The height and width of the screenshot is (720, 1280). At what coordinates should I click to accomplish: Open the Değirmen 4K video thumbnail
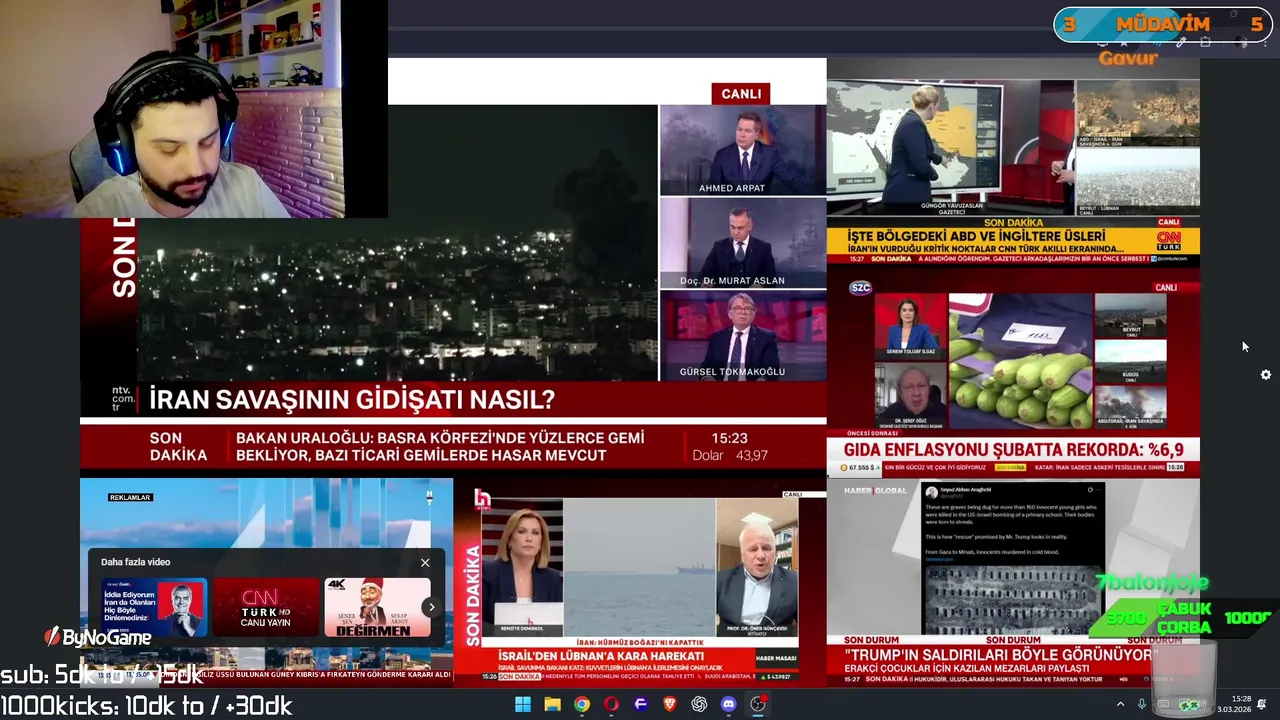[377, 607]
